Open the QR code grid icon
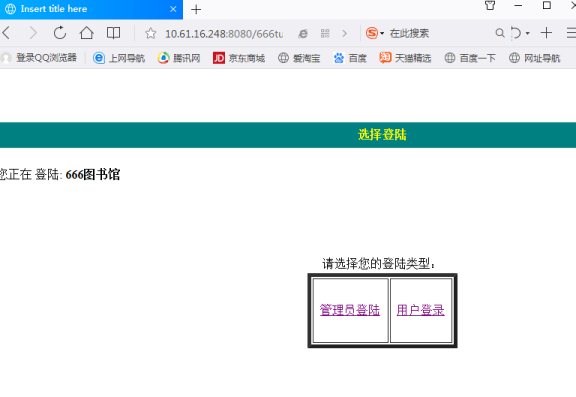The height and width of the screenshot is (397, 576). point(325,33)
